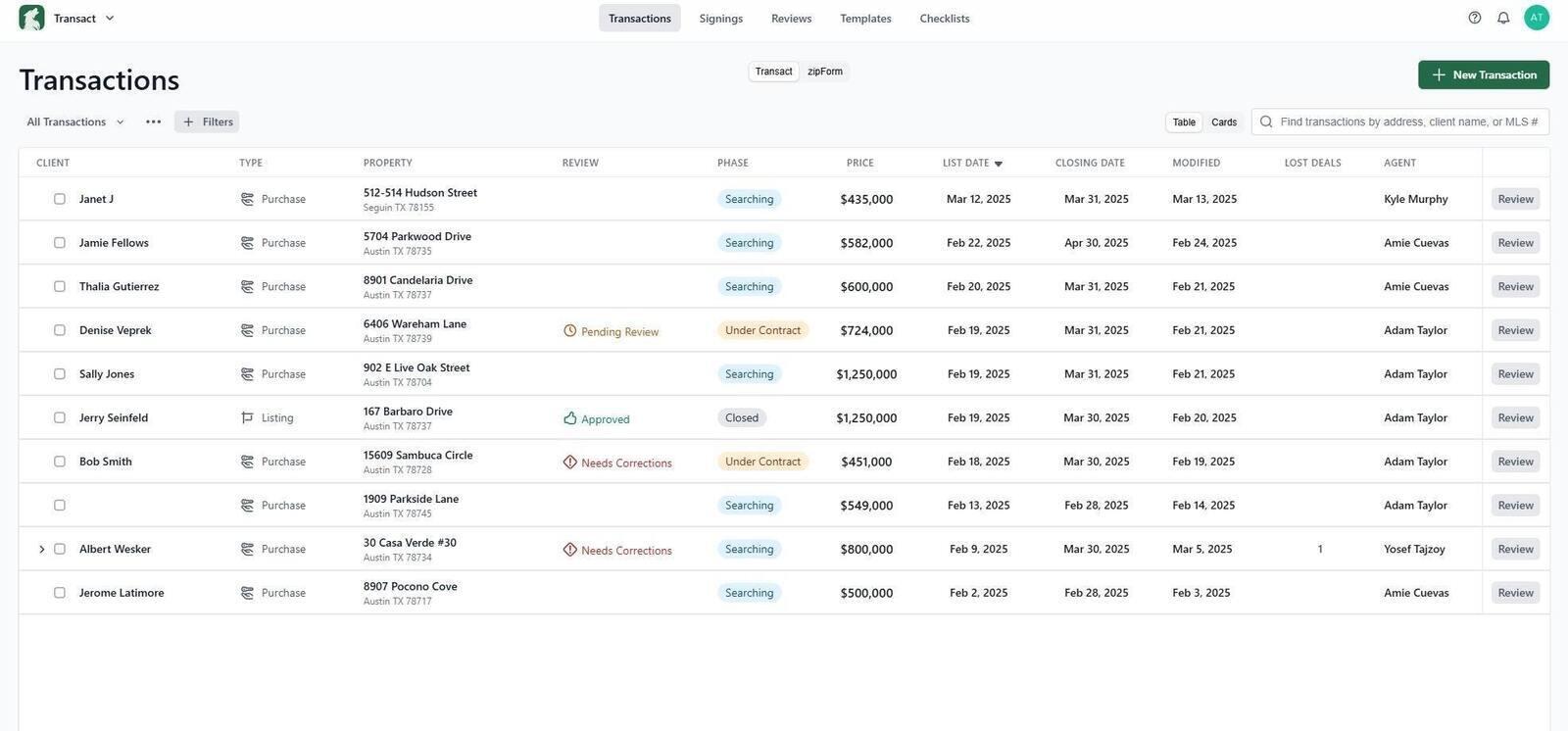The height and width of the screenshot is (731, 1568).
Task: Click the New Transaction button
Action: point(1484,74)
